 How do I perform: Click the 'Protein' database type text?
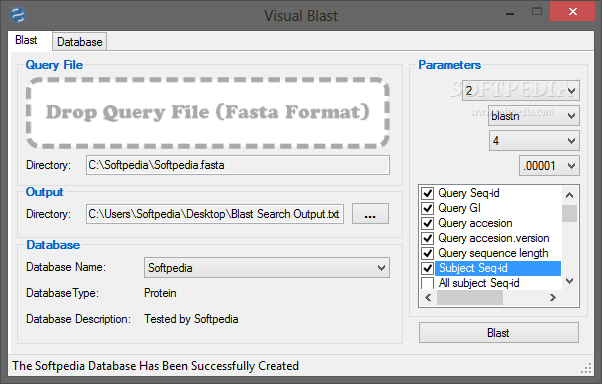click(x=160, y=293)
